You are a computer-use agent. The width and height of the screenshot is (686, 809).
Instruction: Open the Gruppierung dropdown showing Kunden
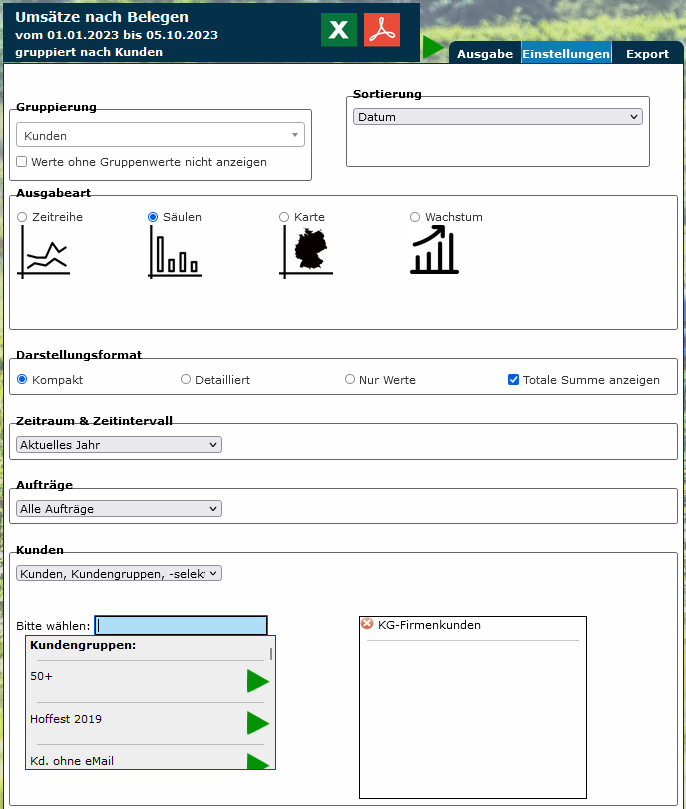click(160, 135)
